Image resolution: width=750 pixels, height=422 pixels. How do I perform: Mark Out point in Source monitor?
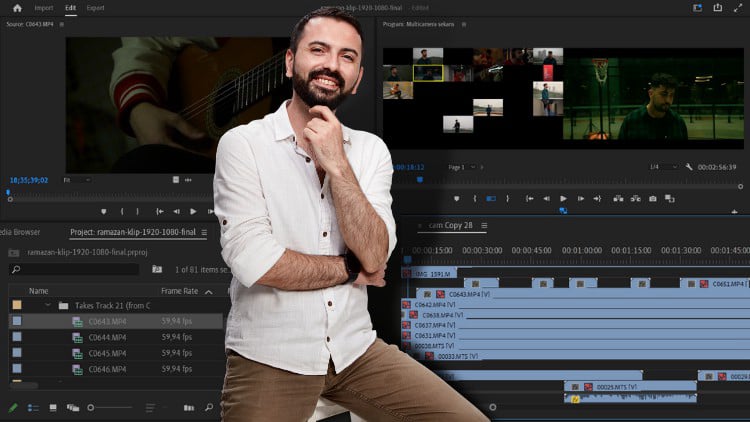pos(138,211)
